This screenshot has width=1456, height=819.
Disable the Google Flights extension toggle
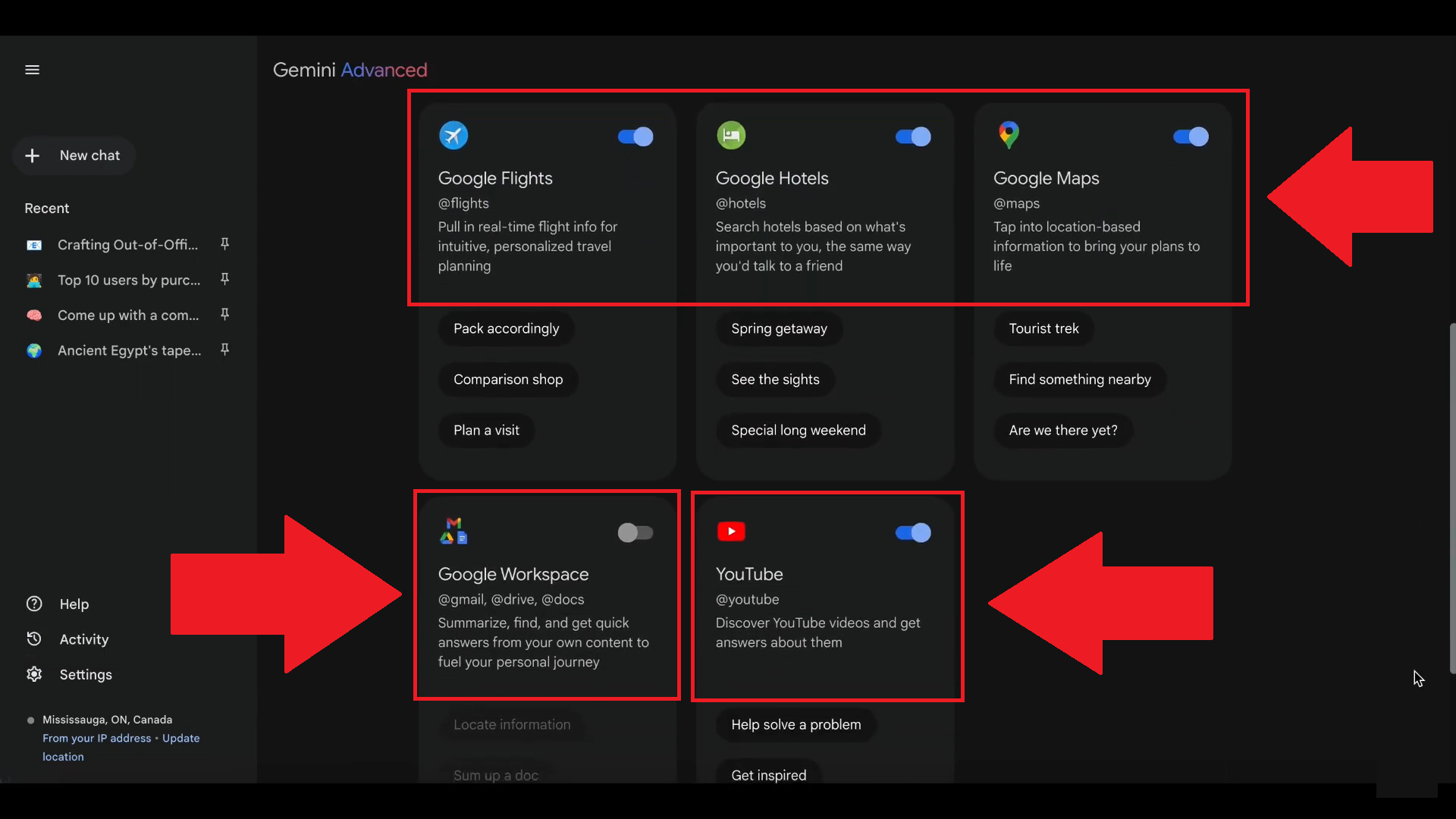click(x=635, y=136)
